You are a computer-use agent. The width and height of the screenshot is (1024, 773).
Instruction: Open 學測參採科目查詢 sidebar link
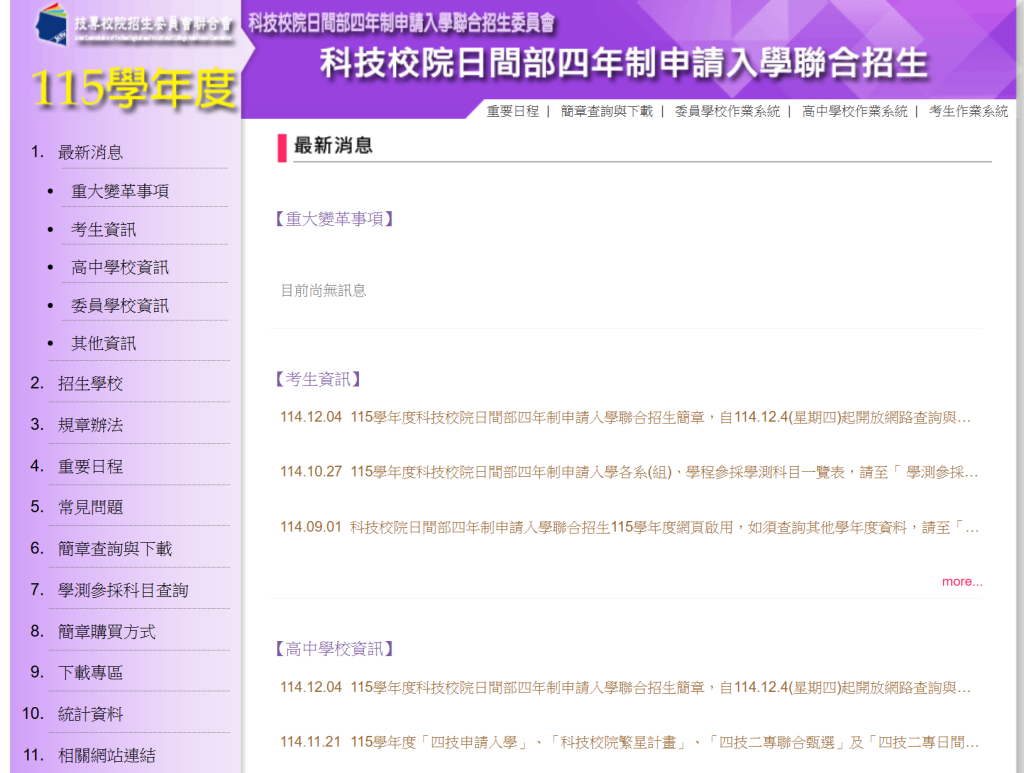pyautogui.click(x=122, y=590)
